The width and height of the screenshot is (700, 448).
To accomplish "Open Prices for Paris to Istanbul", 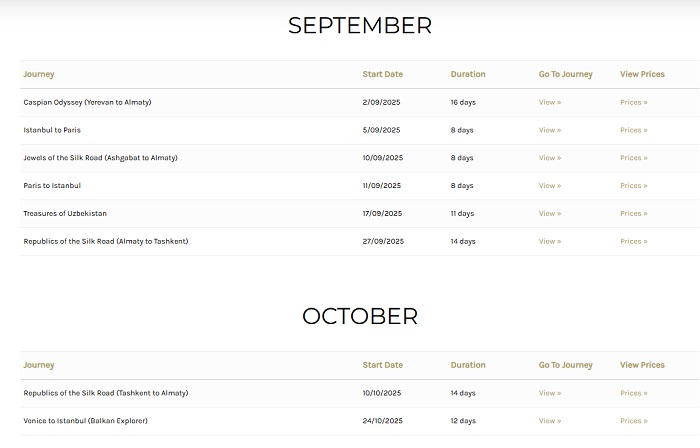I will 633,186.
